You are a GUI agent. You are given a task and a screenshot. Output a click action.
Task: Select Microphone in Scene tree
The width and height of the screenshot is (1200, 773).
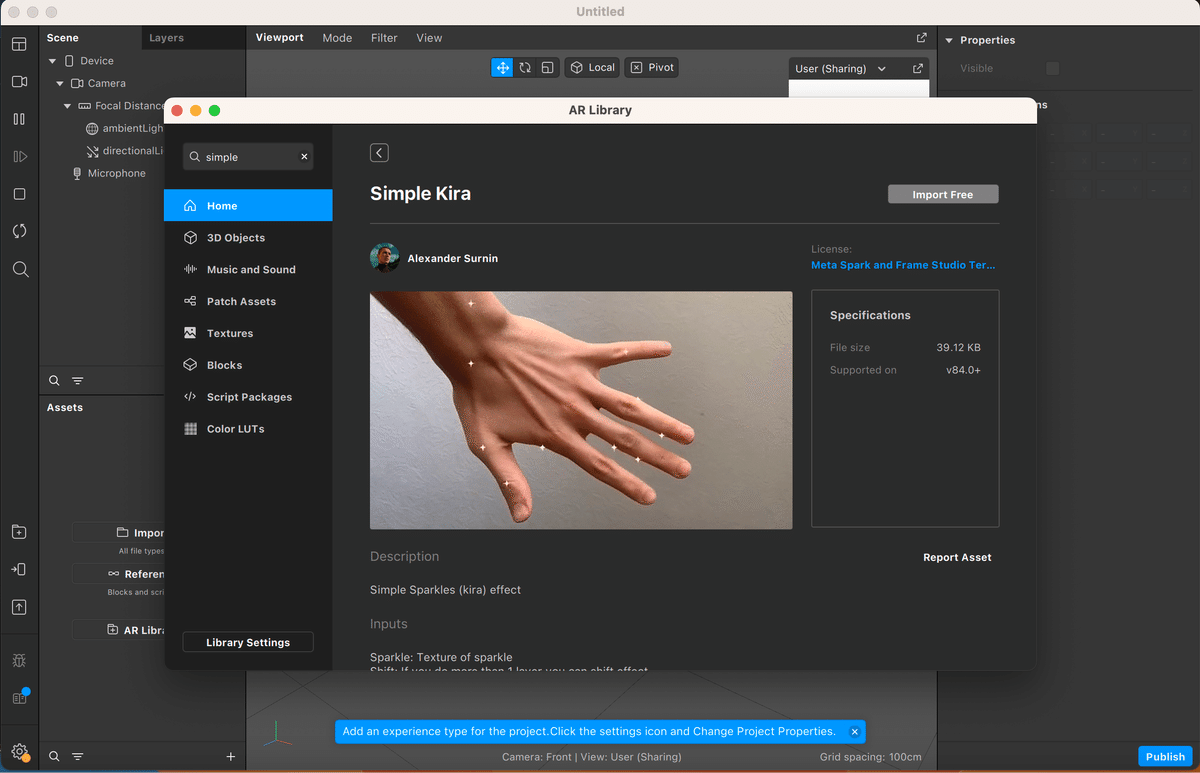pos(108,173)
